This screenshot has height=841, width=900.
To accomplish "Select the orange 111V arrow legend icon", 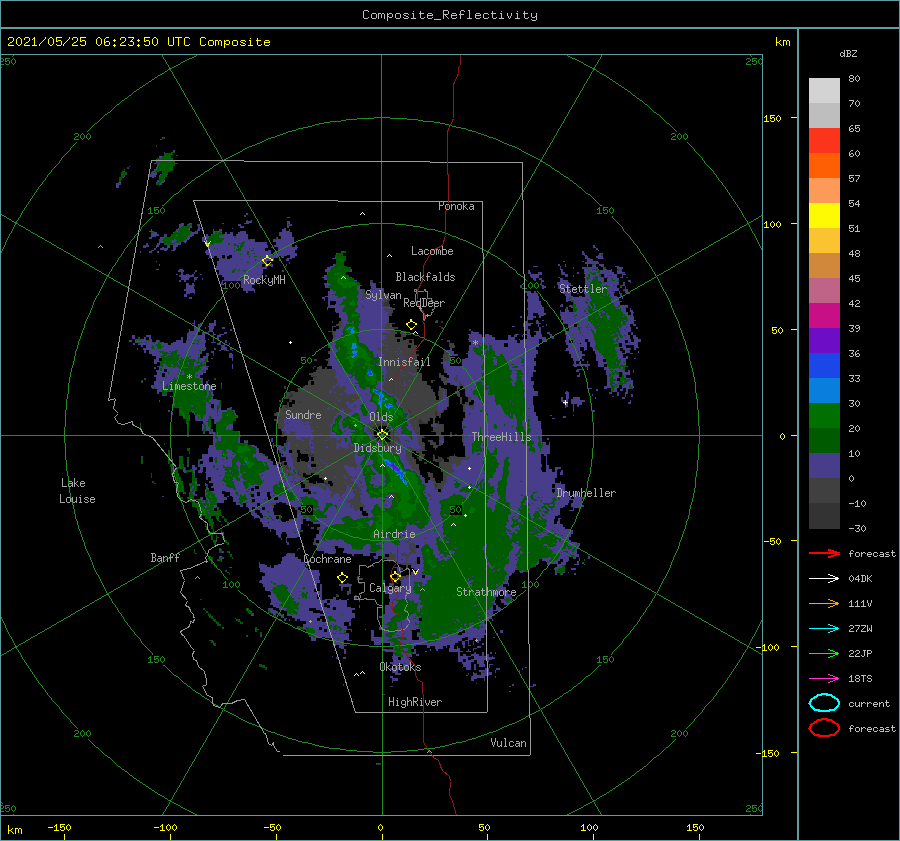I will (x=824, y=603).
